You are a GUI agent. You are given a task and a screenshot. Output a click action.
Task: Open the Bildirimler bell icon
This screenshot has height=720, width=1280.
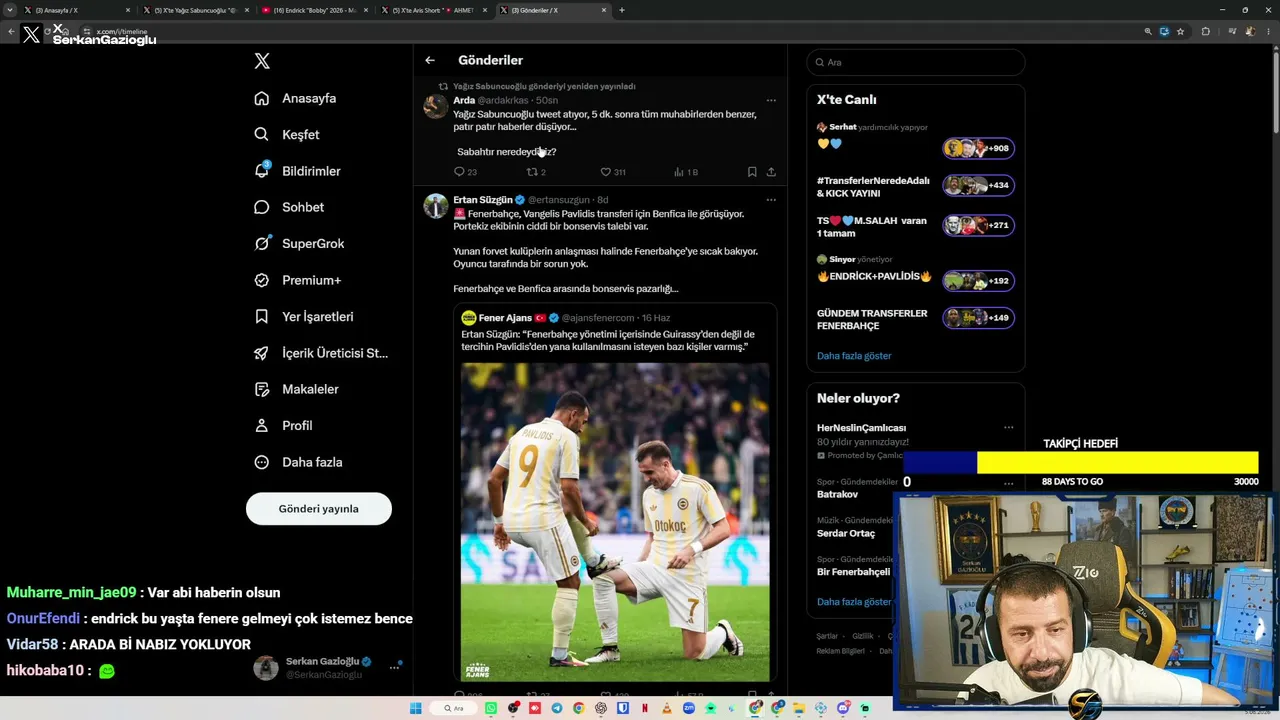click(262, 170)
